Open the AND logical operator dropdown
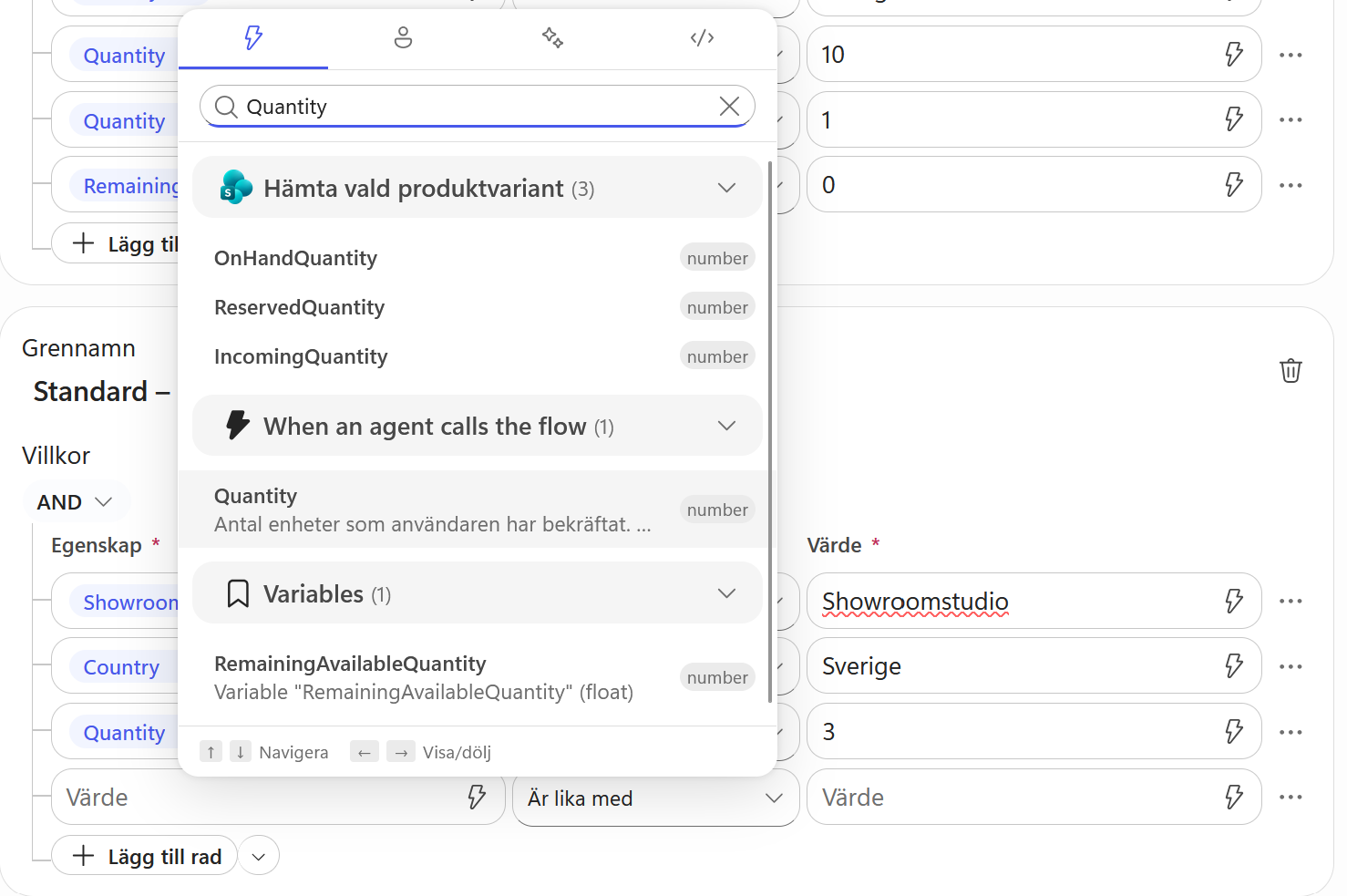 (x=75, y=502)
